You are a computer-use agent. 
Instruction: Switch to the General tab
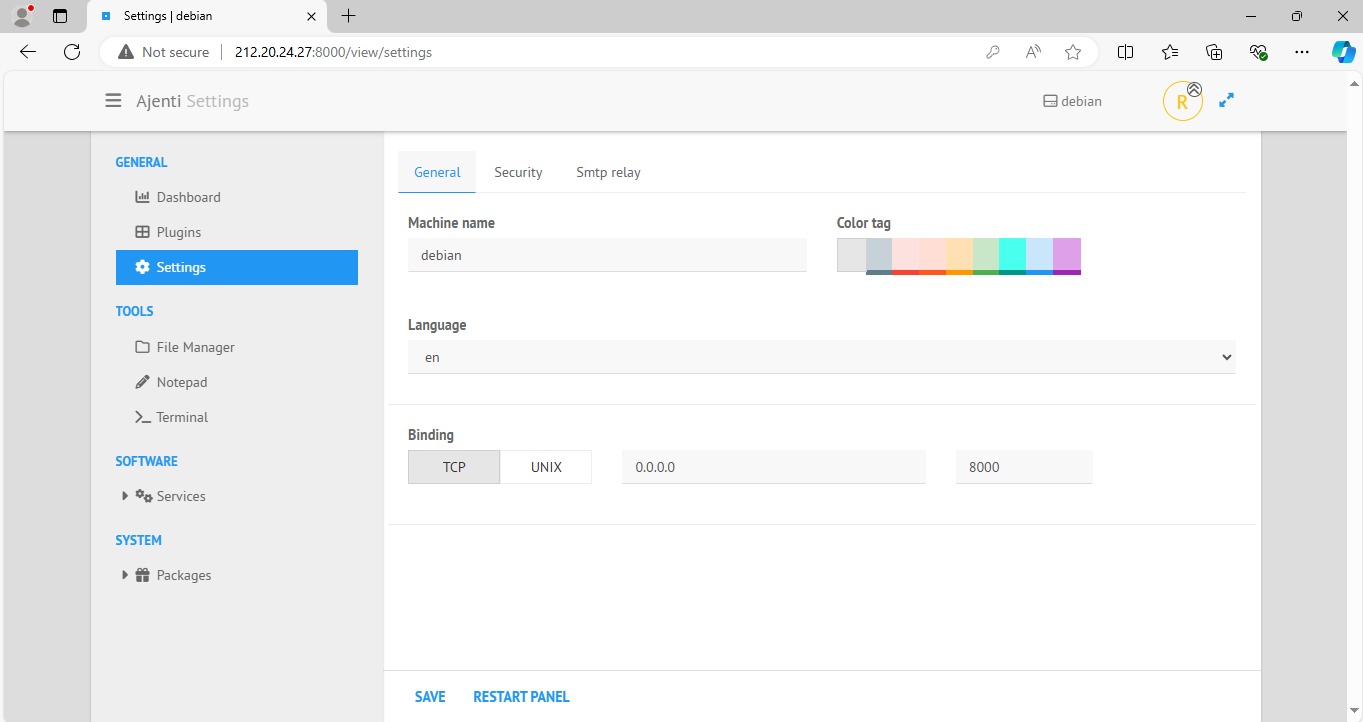pos(437,172)
